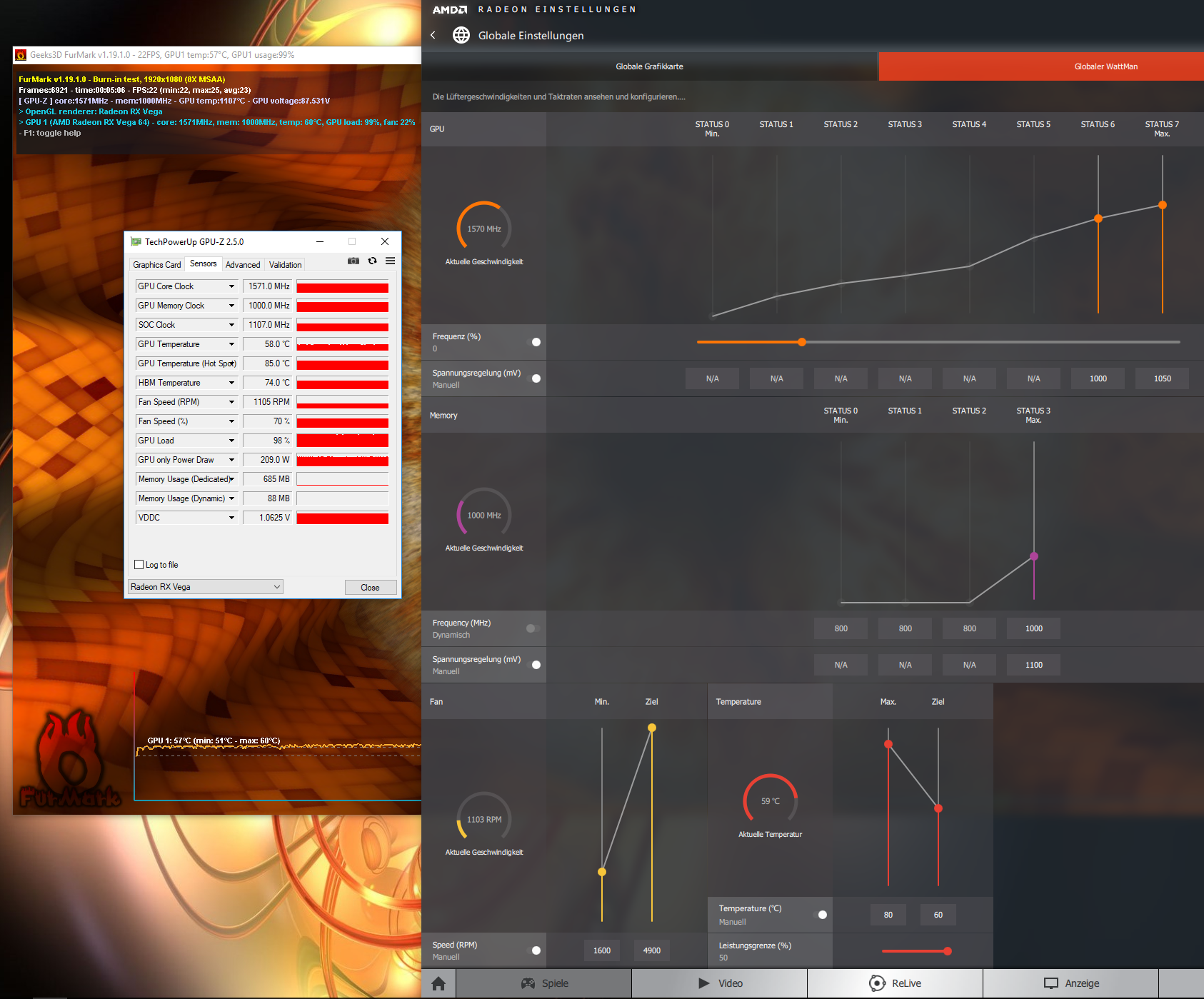Viewport: 1204px width, 999px height.
Task: Edit maximum temperature field 80
Action: (x=888, y=915)
